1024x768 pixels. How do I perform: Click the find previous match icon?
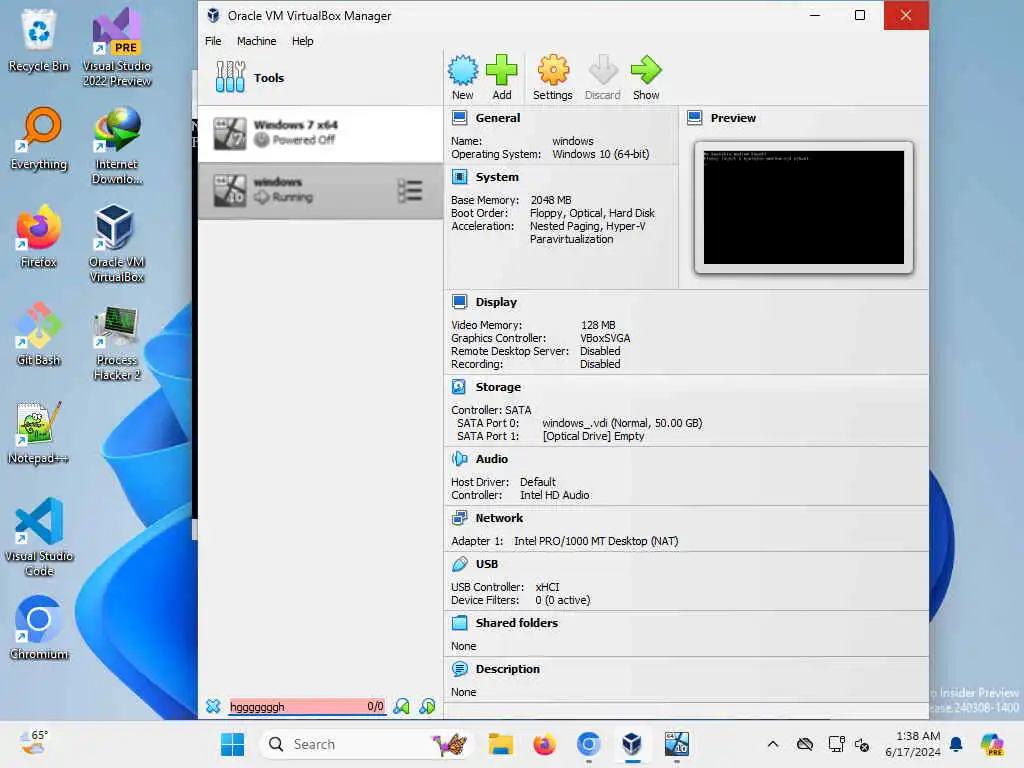(401, 706)
